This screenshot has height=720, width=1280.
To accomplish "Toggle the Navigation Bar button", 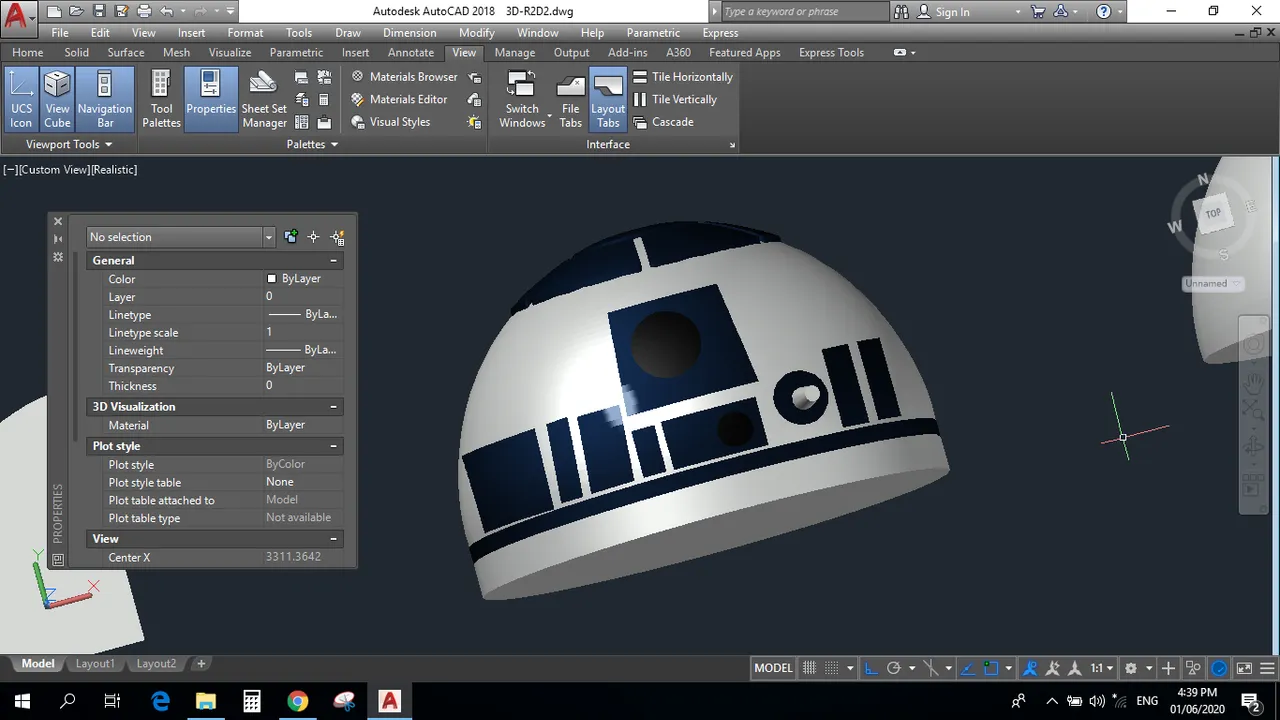I will tap(105, 99).
